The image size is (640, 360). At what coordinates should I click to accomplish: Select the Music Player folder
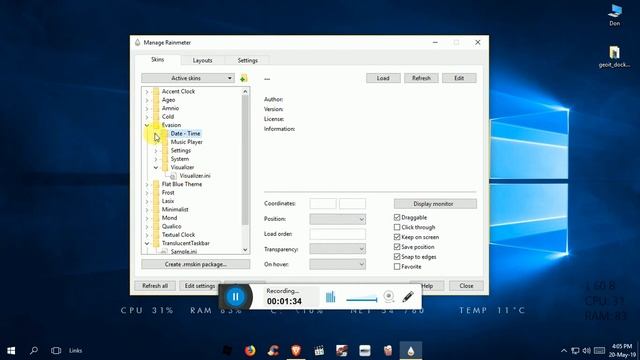pos(187,142)
